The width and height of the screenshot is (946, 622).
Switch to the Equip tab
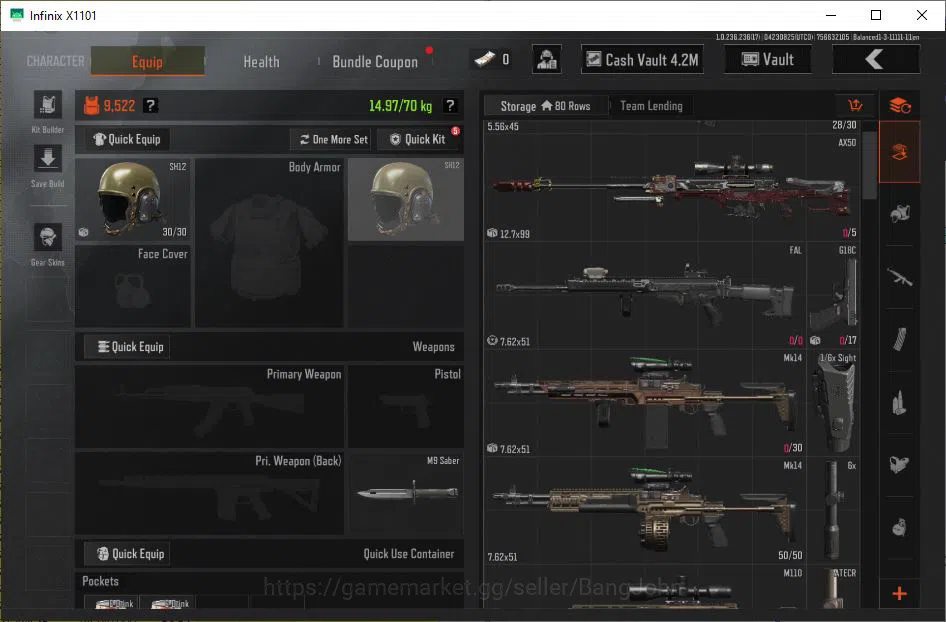pyautogui.click(x=148, y=62)
